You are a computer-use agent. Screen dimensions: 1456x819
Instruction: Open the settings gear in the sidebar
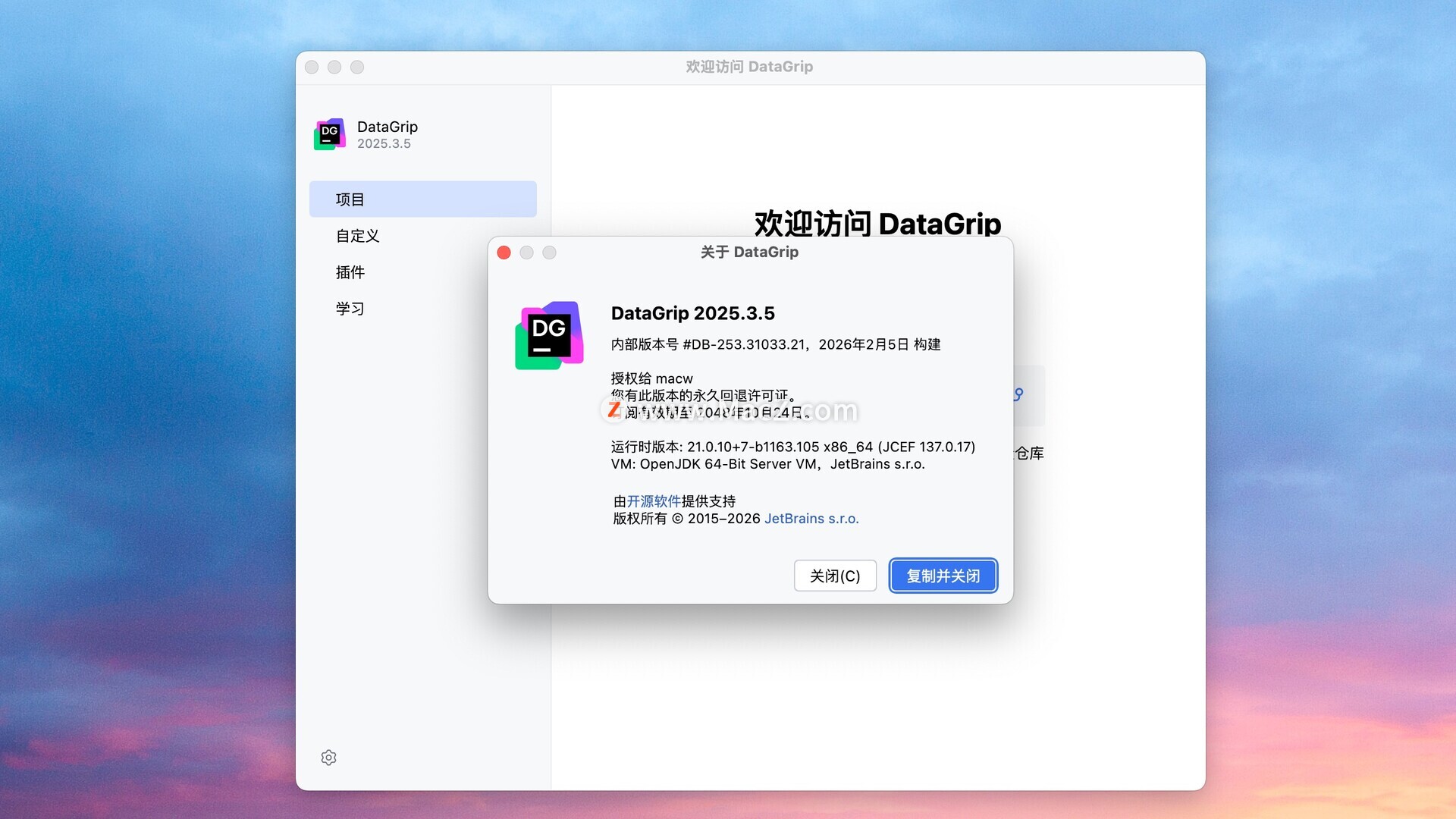click(x=328, y=758)
